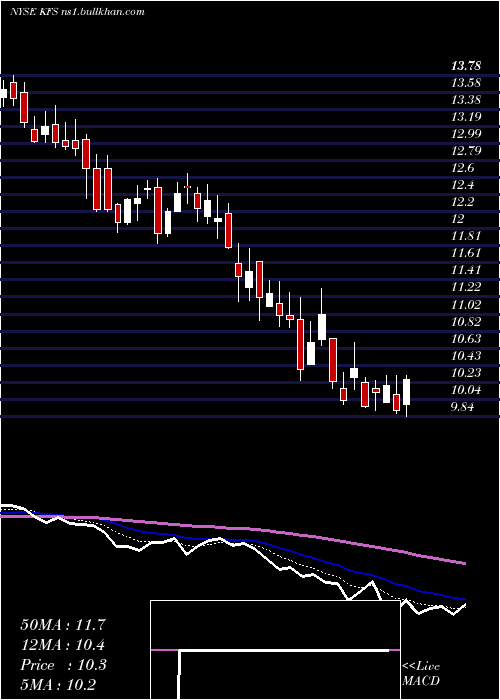This screenshot has width=500, height=700.
Task: Click the 11.81 price axis label
Action: tap(466, 236)
